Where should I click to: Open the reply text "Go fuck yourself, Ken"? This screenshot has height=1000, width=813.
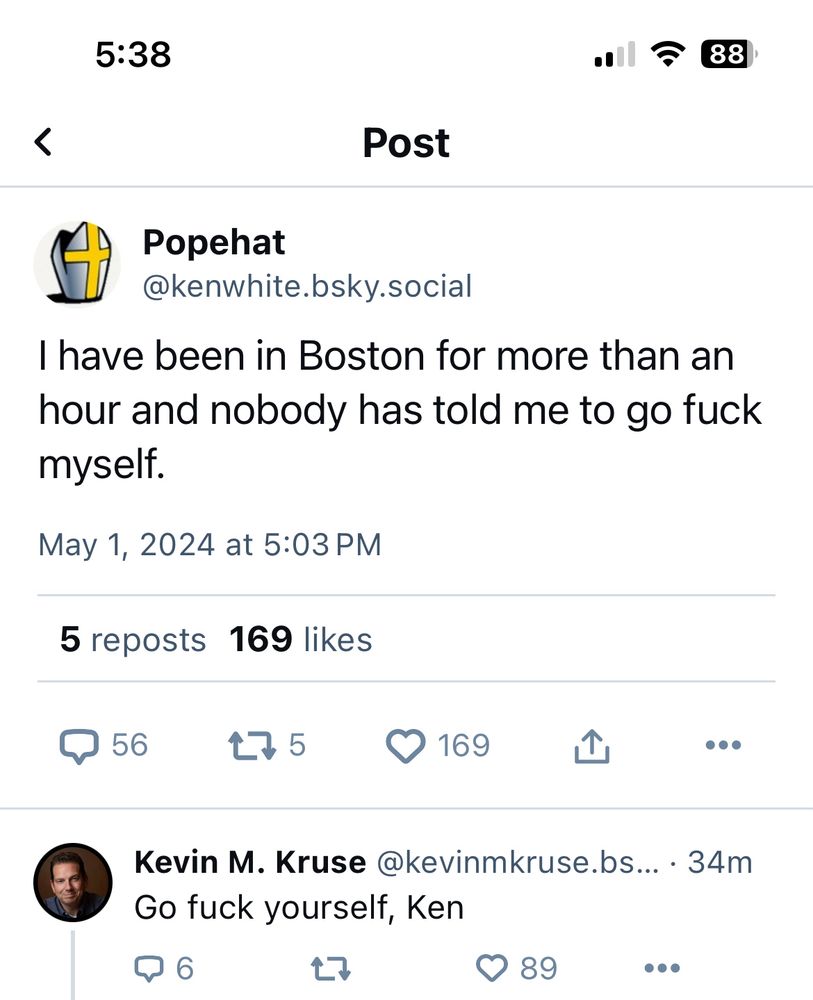299,907
